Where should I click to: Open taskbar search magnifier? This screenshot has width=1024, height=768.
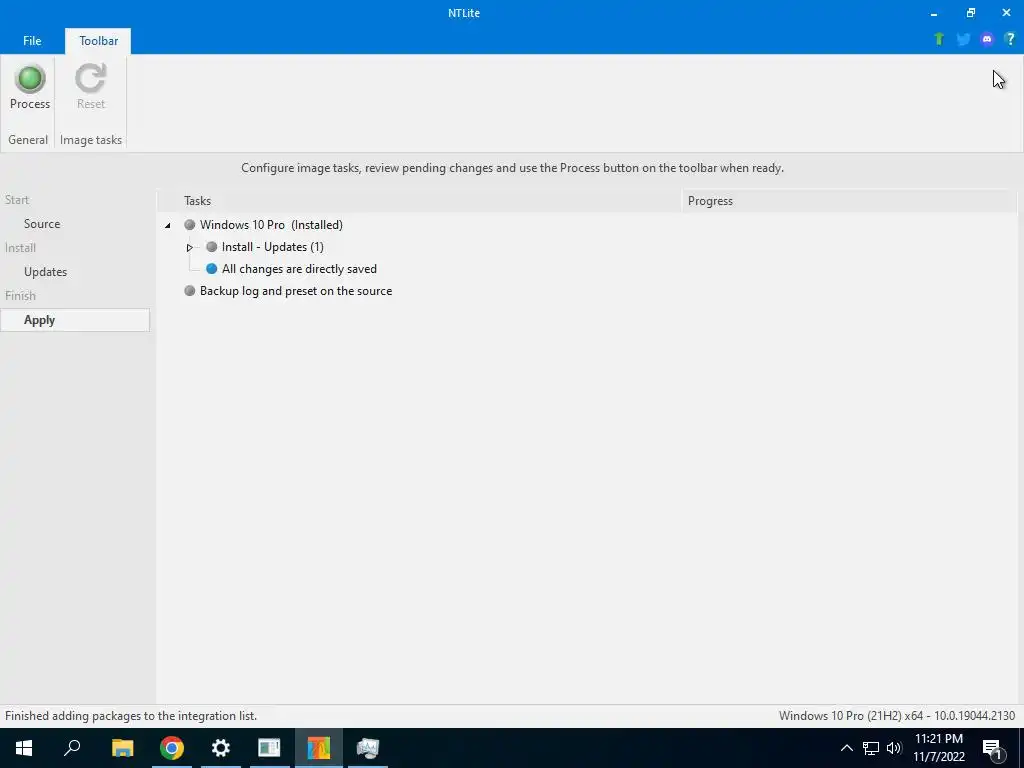[72, 748]
